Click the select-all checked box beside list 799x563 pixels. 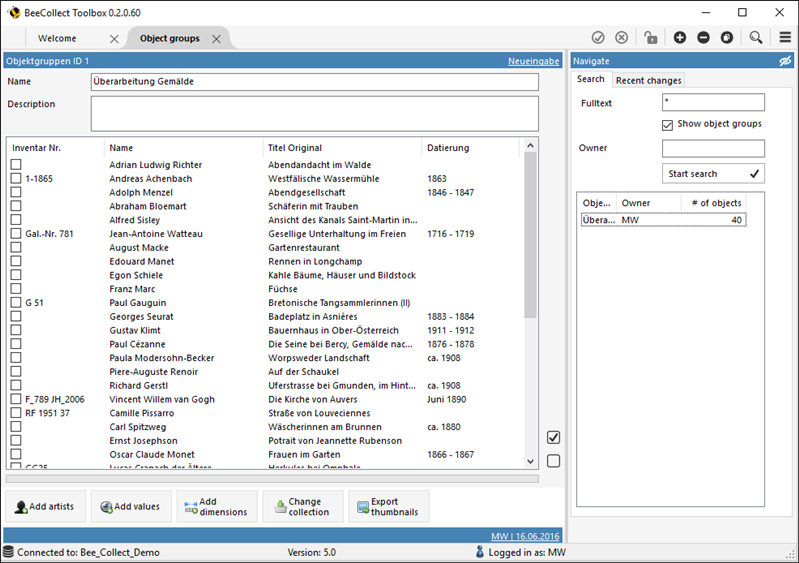(x=553, y=437)
